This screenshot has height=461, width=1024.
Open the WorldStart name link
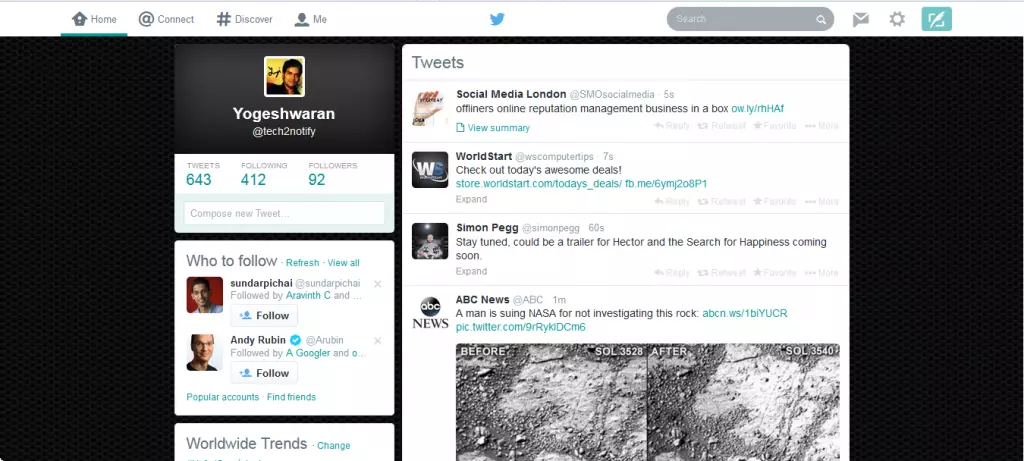pyautogui.click(x=484, y=157)
